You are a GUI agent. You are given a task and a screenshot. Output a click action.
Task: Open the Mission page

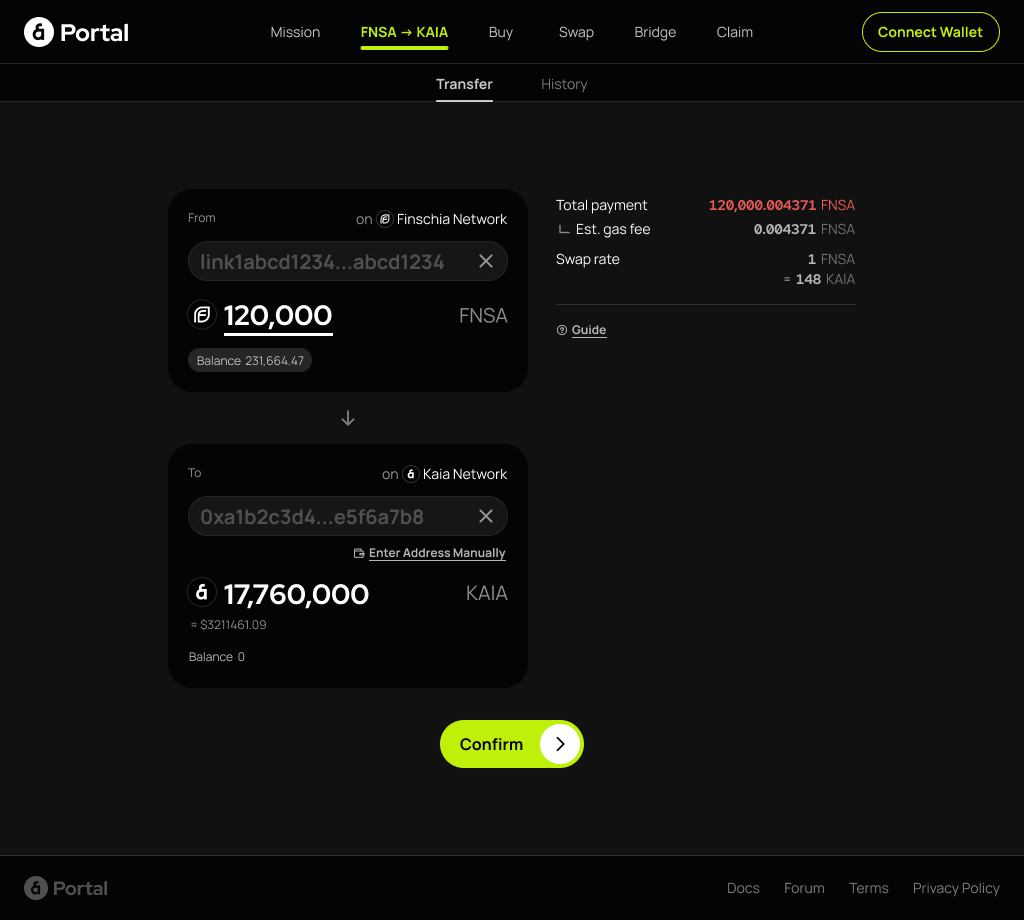pyautogui.click(x=295, y=32)
